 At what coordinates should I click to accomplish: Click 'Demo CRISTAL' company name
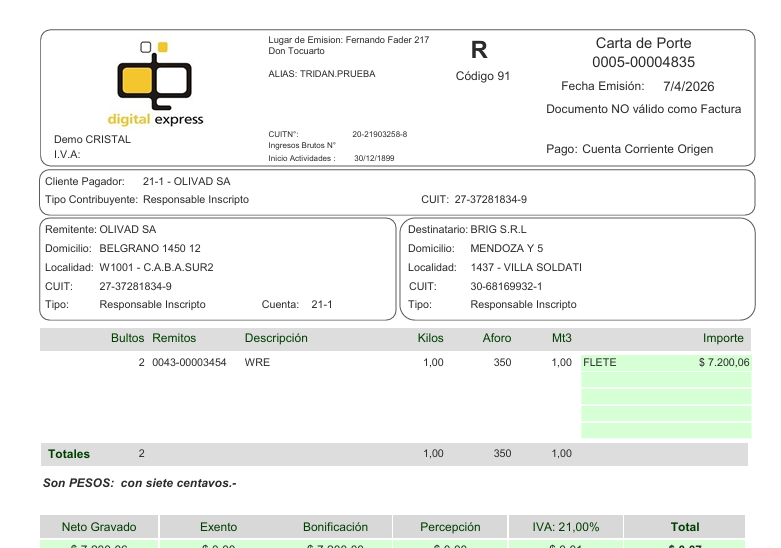tap(92, 139)
